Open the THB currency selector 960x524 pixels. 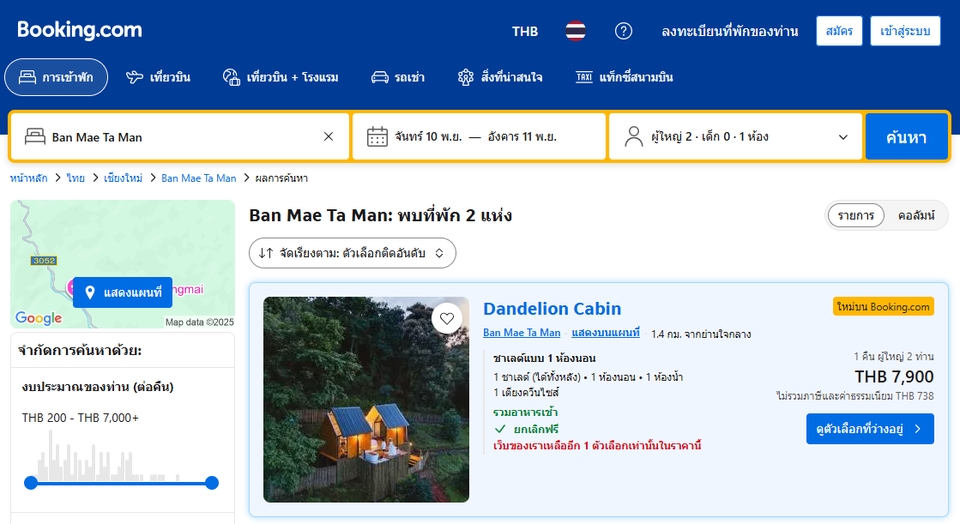point(525,31)
